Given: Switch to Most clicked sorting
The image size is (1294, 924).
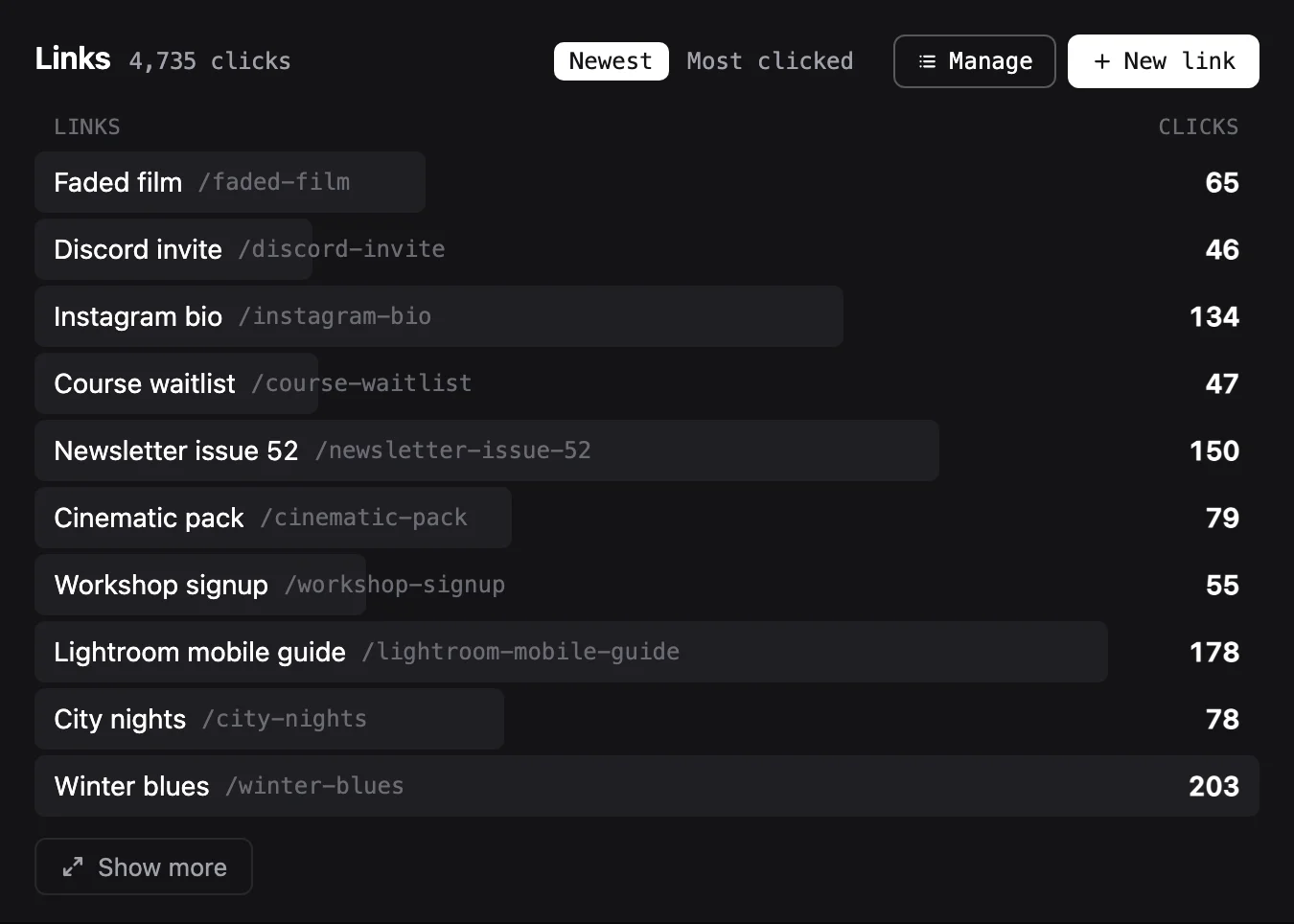Looking at the screenshot, I should (x=770, y=61).
